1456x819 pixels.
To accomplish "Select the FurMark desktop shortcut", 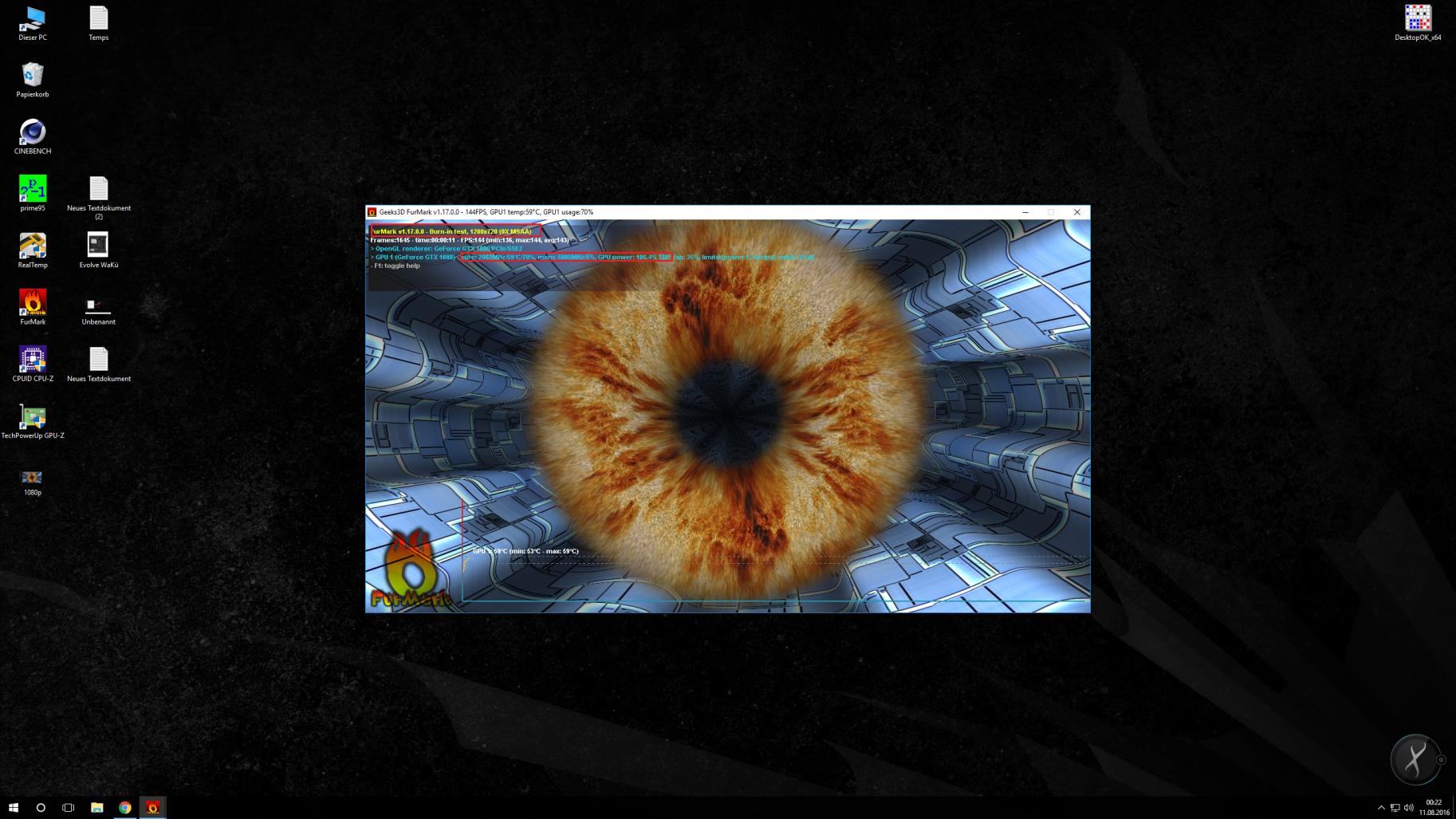I will click(x=33, y=307).
